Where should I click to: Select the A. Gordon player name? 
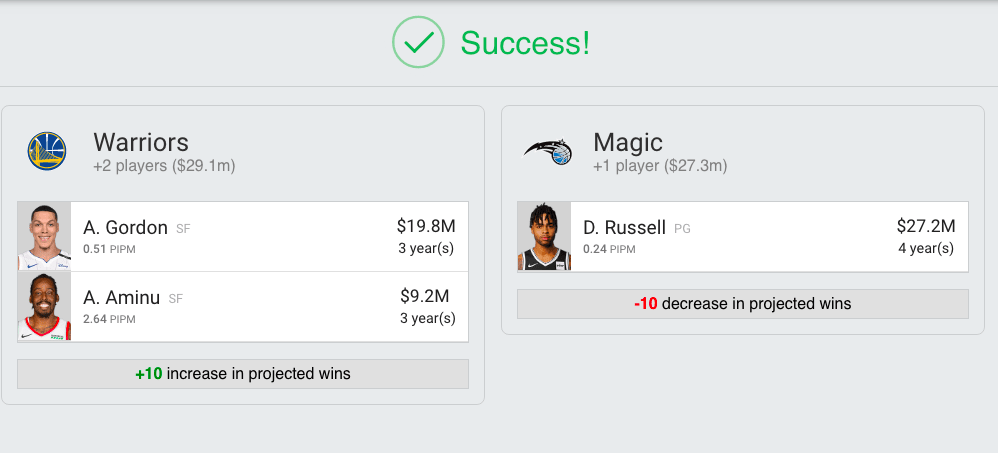tap(125, 228)
